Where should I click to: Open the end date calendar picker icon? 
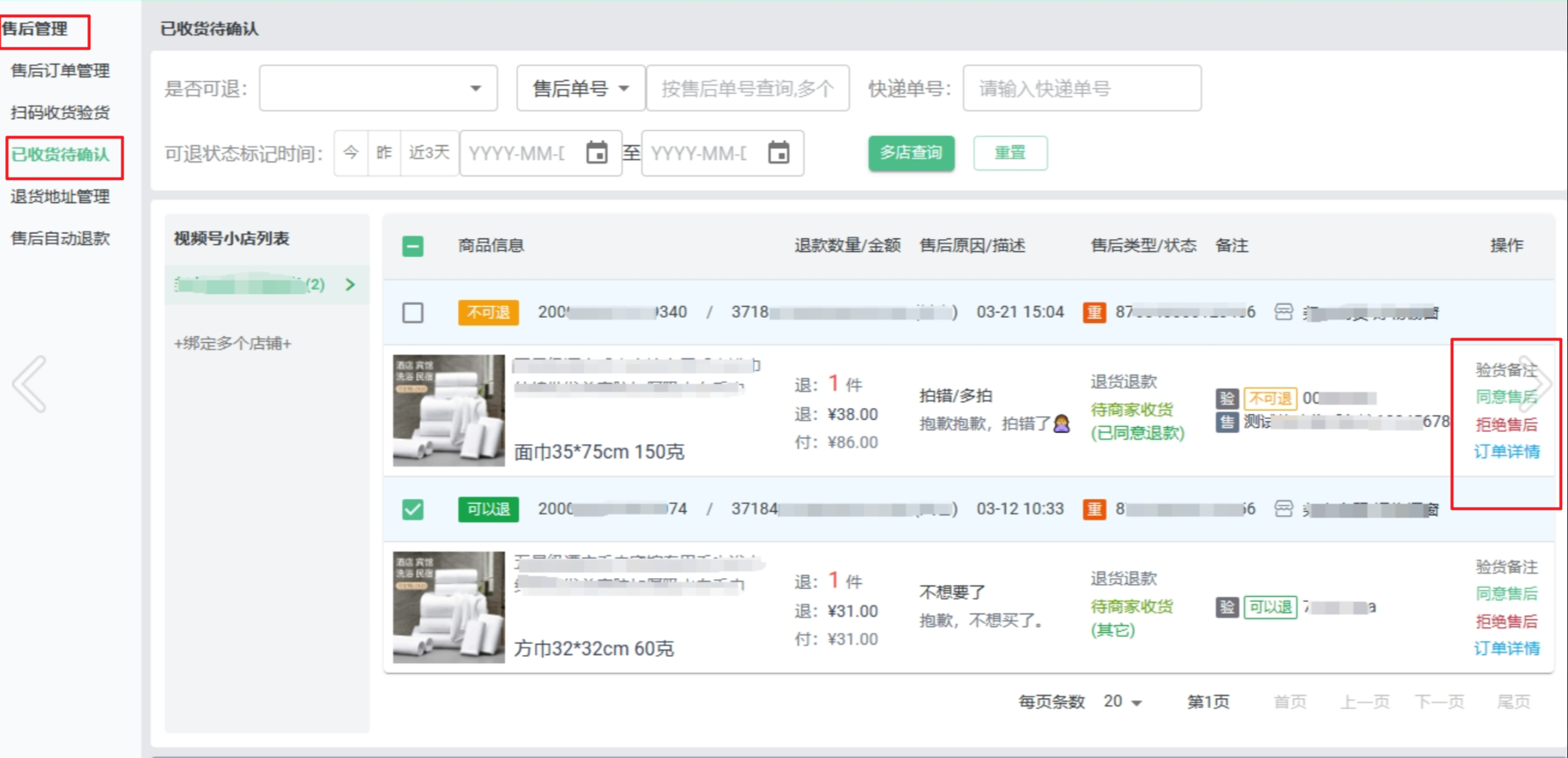(x=779, y=153)
